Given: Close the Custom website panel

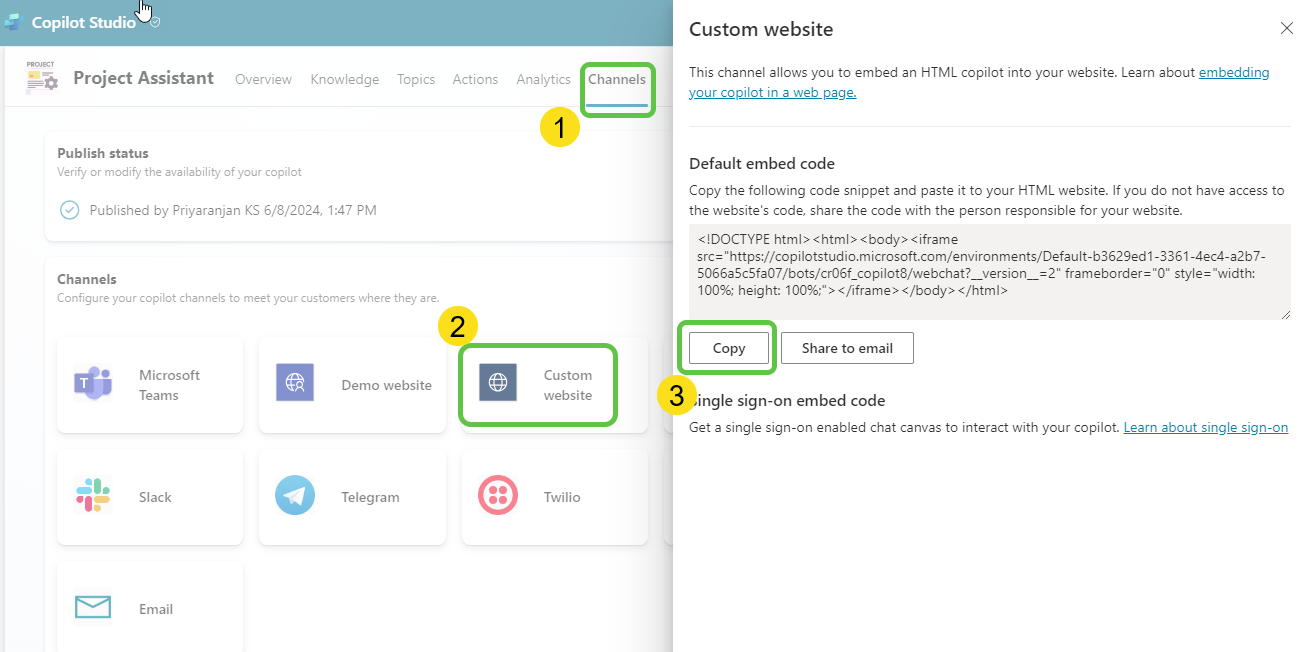Looking at the screenshot, I should tap(1286, 28).
